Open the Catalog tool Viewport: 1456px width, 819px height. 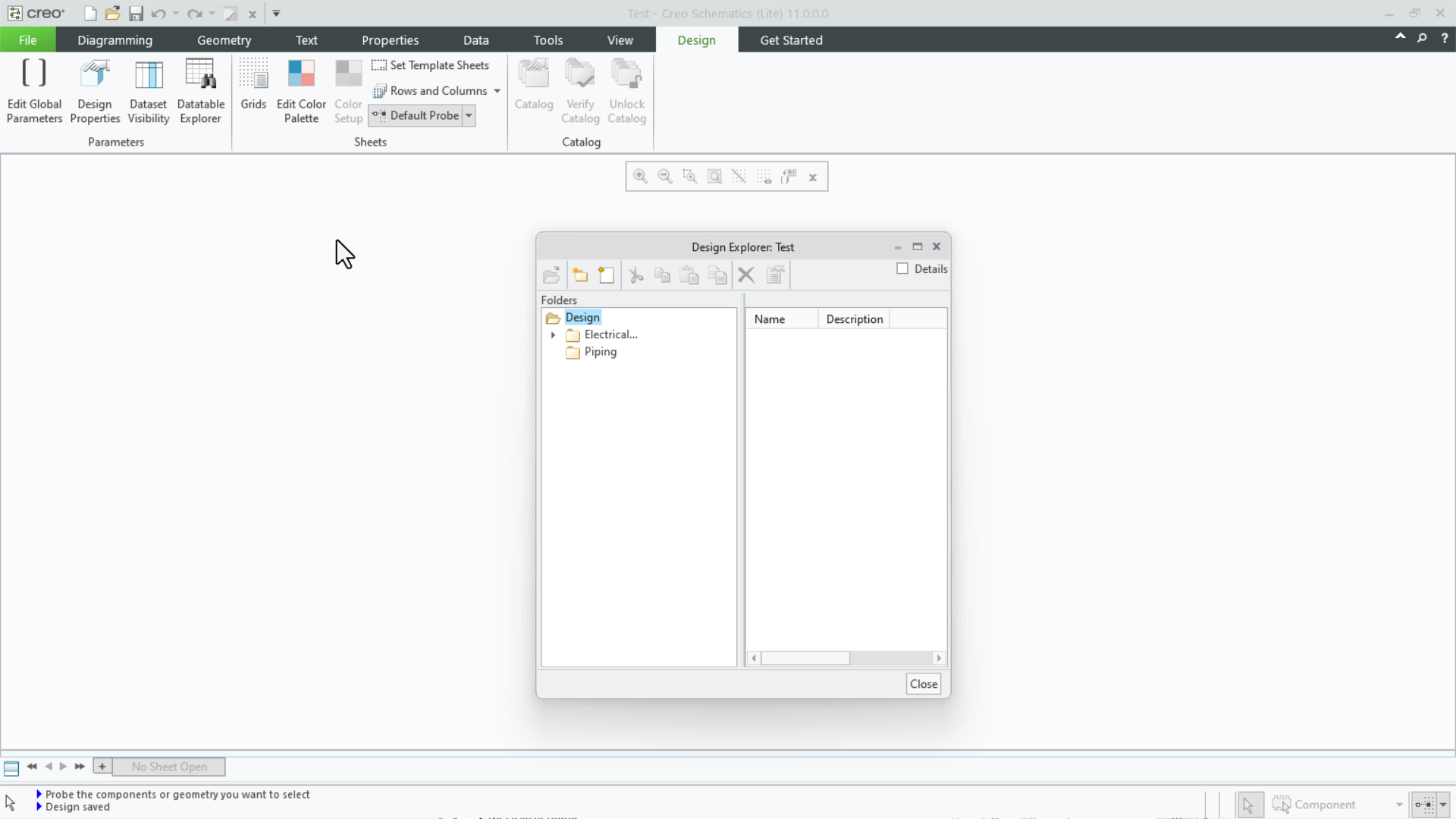click(x=534, y=83)
